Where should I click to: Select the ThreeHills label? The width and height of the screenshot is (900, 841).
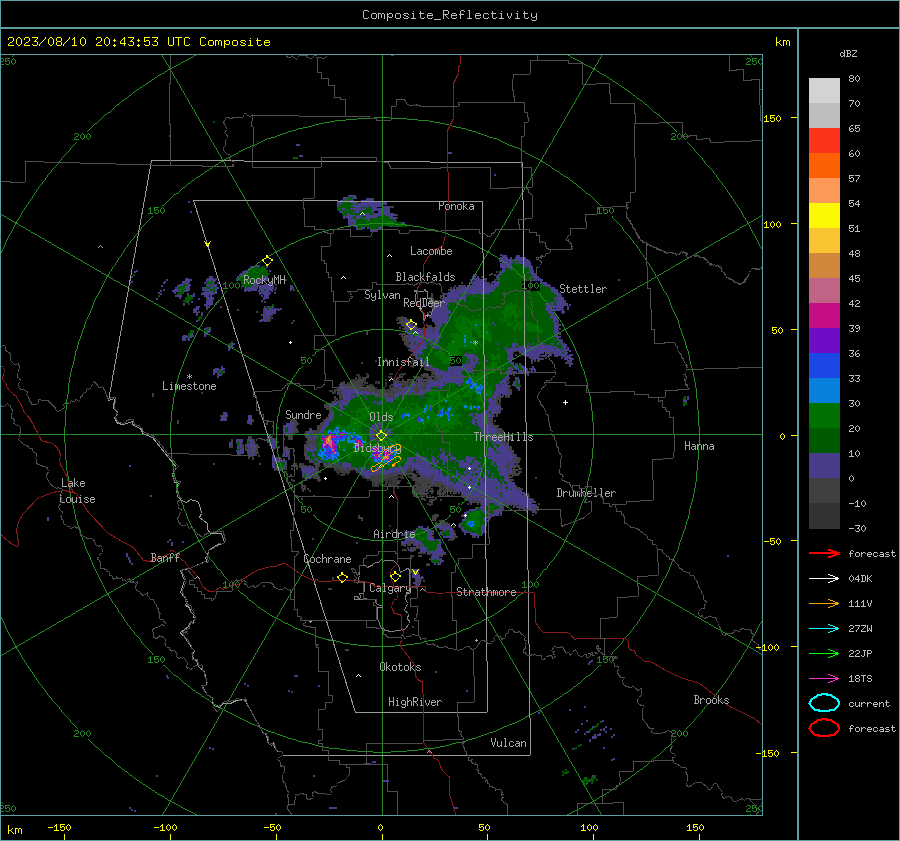(503, 437)
